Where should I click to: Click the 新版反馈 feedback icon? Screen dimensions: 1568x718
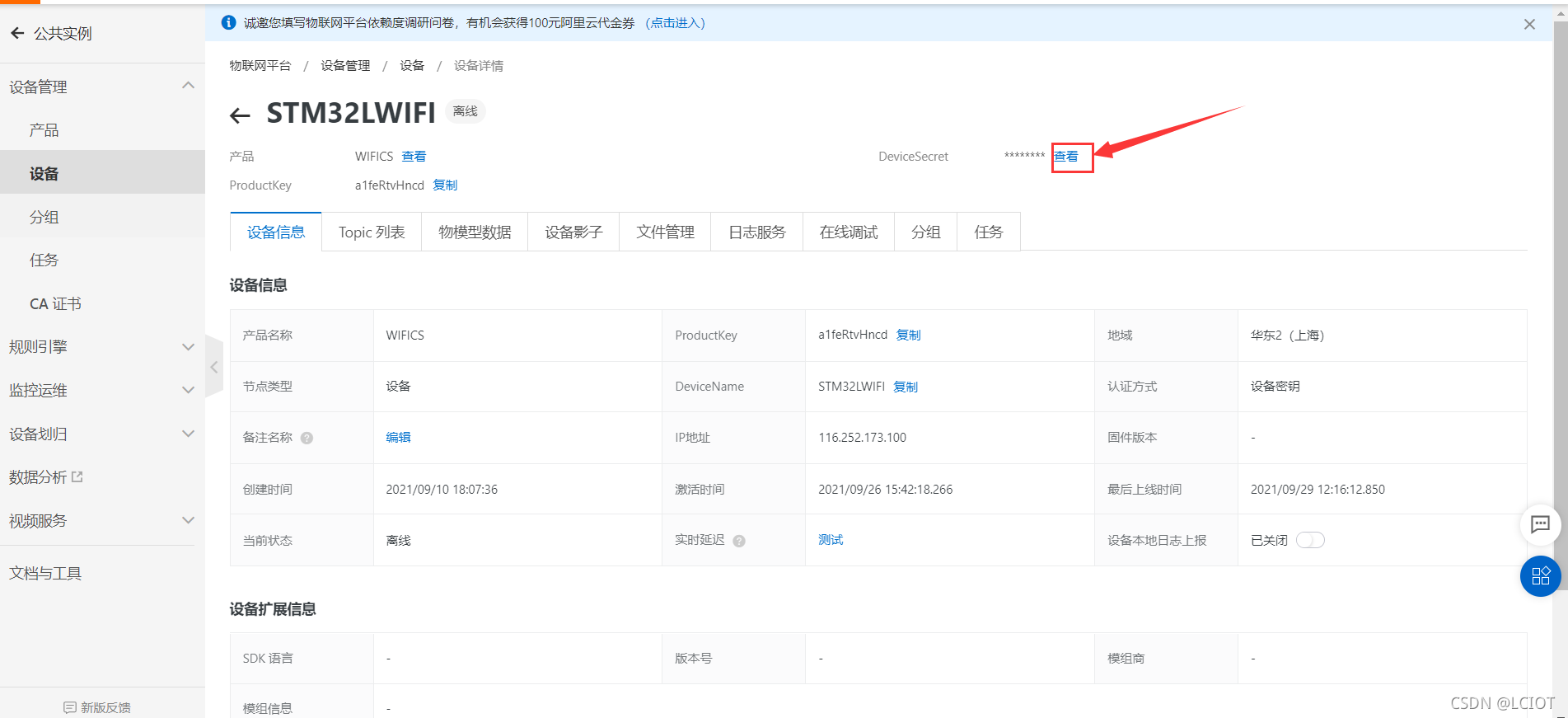[70, 707]
